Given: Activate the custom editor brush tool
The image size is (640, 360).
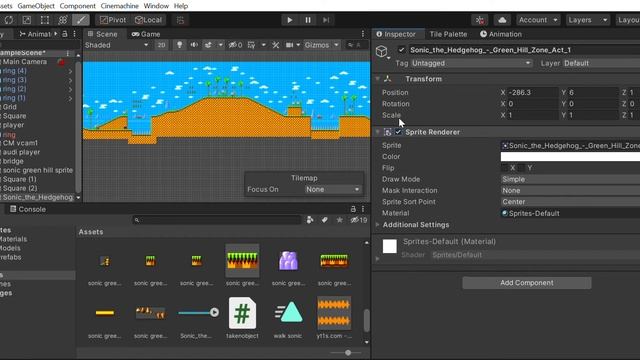Looking at the screenshot, I should [81, 20].
